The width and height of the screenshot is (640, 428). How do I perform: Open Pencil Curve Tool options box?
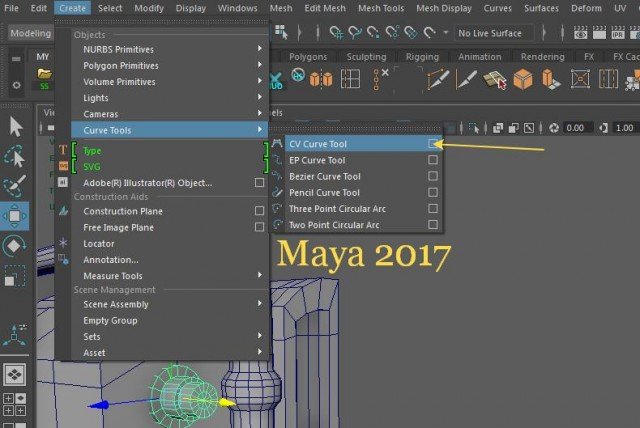pyautogui.click(x=433, y=192)
